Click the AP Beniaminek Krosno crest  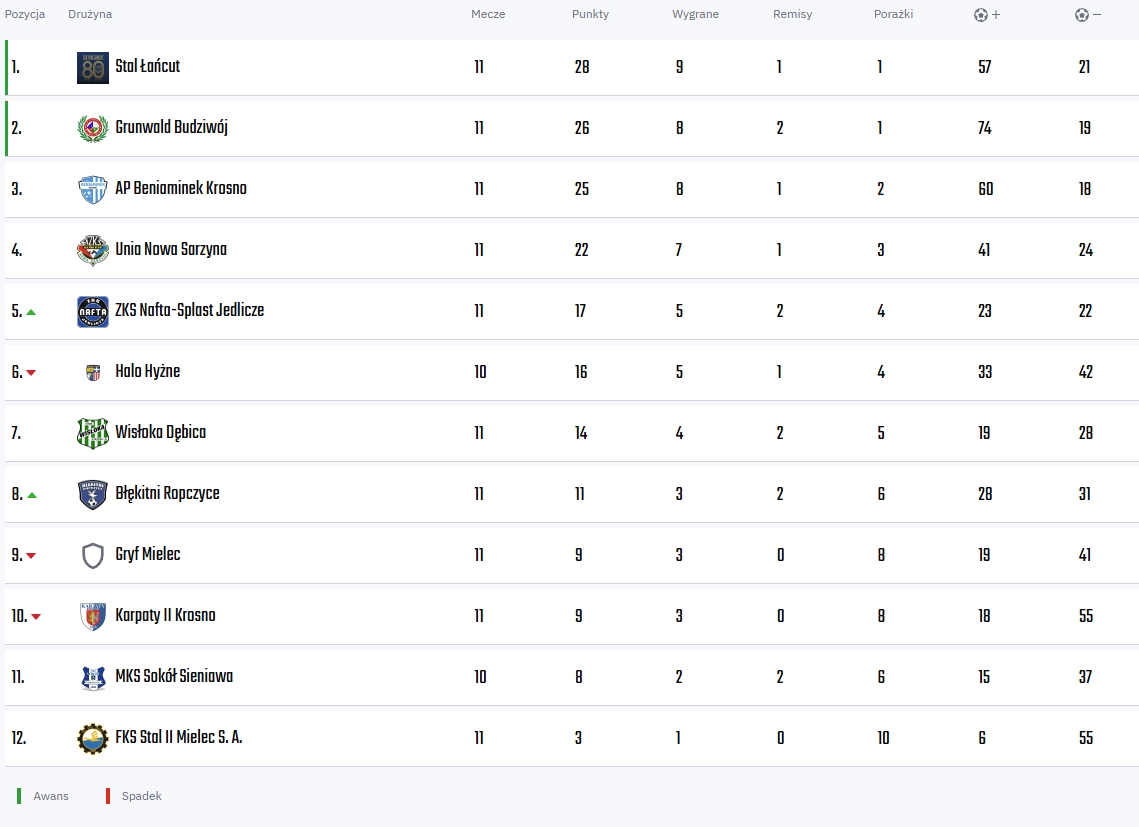coord(93,190)
